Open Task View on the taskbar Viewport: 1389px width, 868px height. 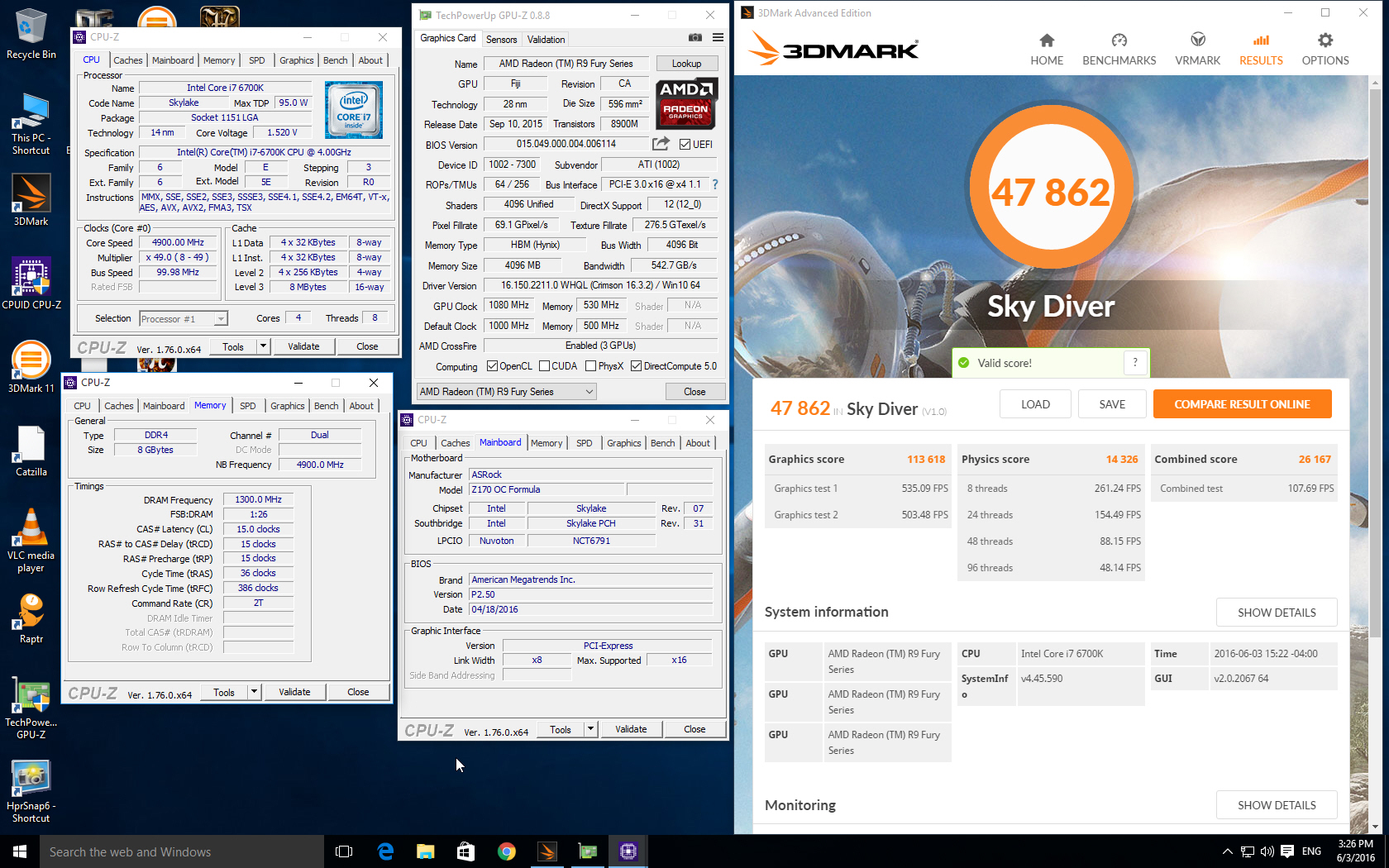coord(344,851)
